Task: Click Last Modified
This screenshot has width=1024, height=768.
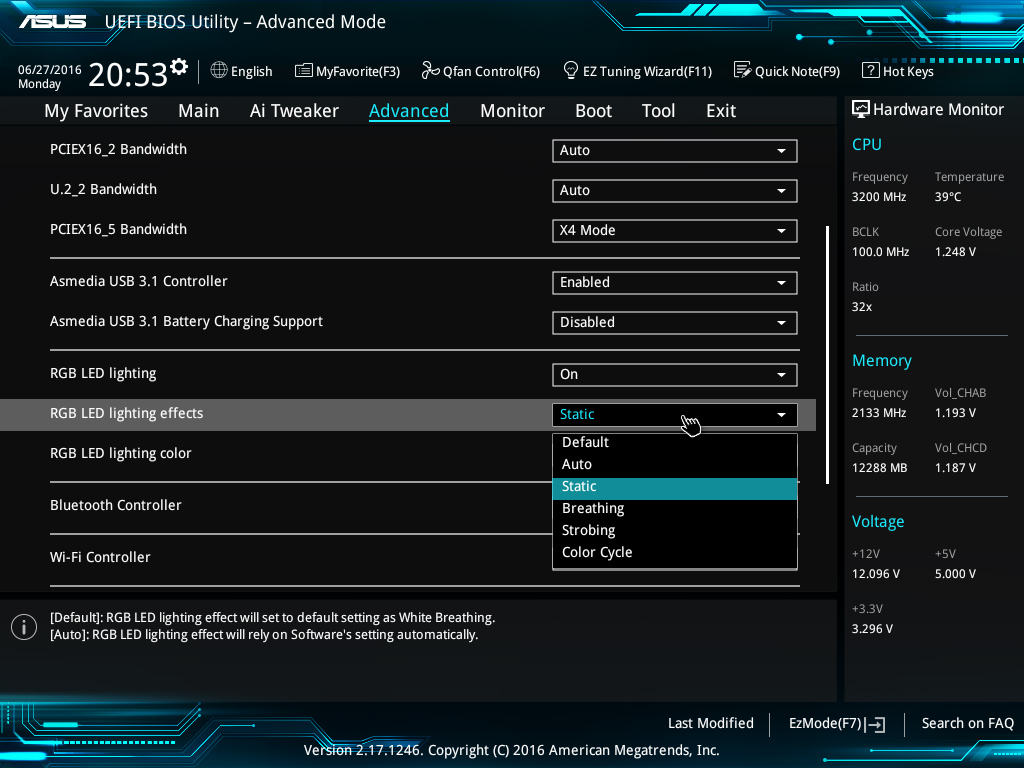Action: tap(711, 724)
